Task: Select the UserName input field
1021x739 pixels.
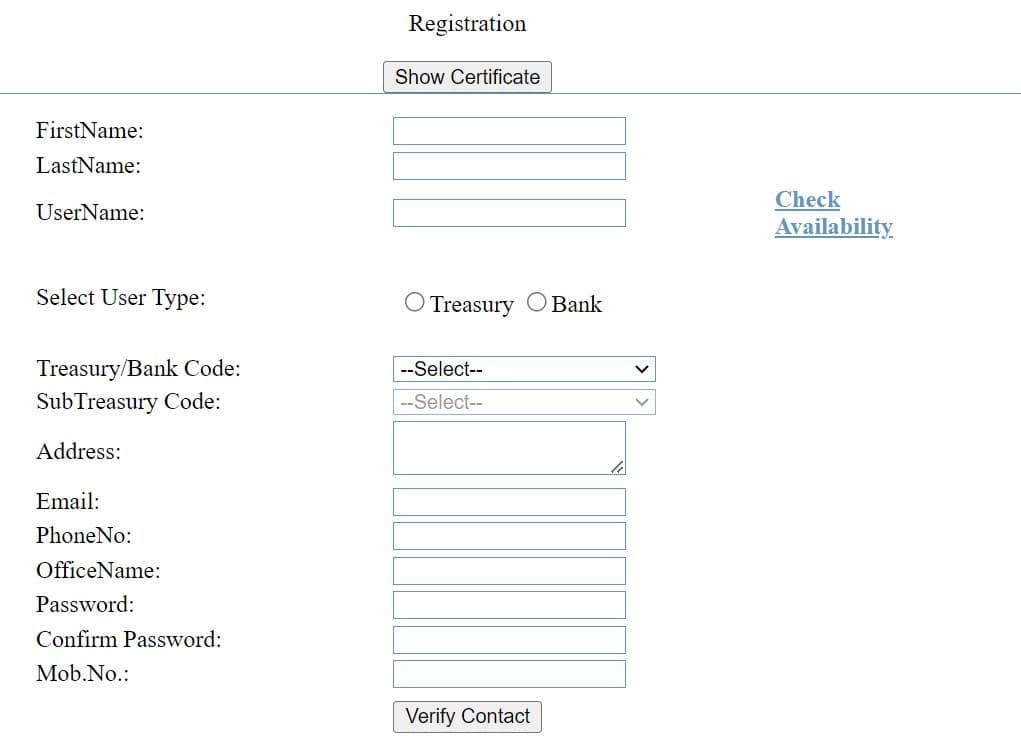Action: coord(509,212)
